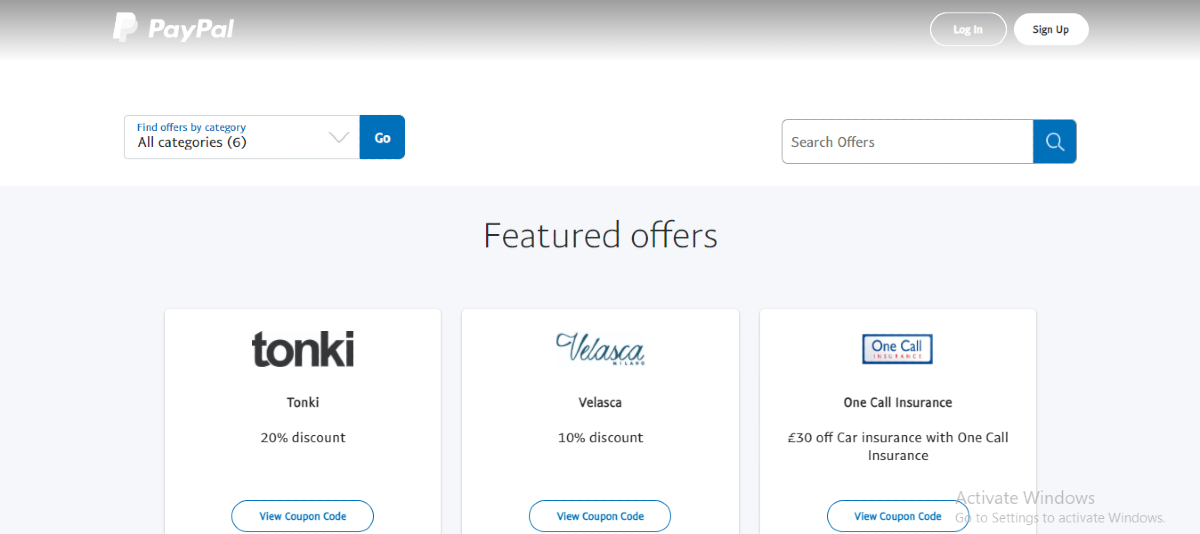View coupon code for One Call Insurance

tap(897, 516)
